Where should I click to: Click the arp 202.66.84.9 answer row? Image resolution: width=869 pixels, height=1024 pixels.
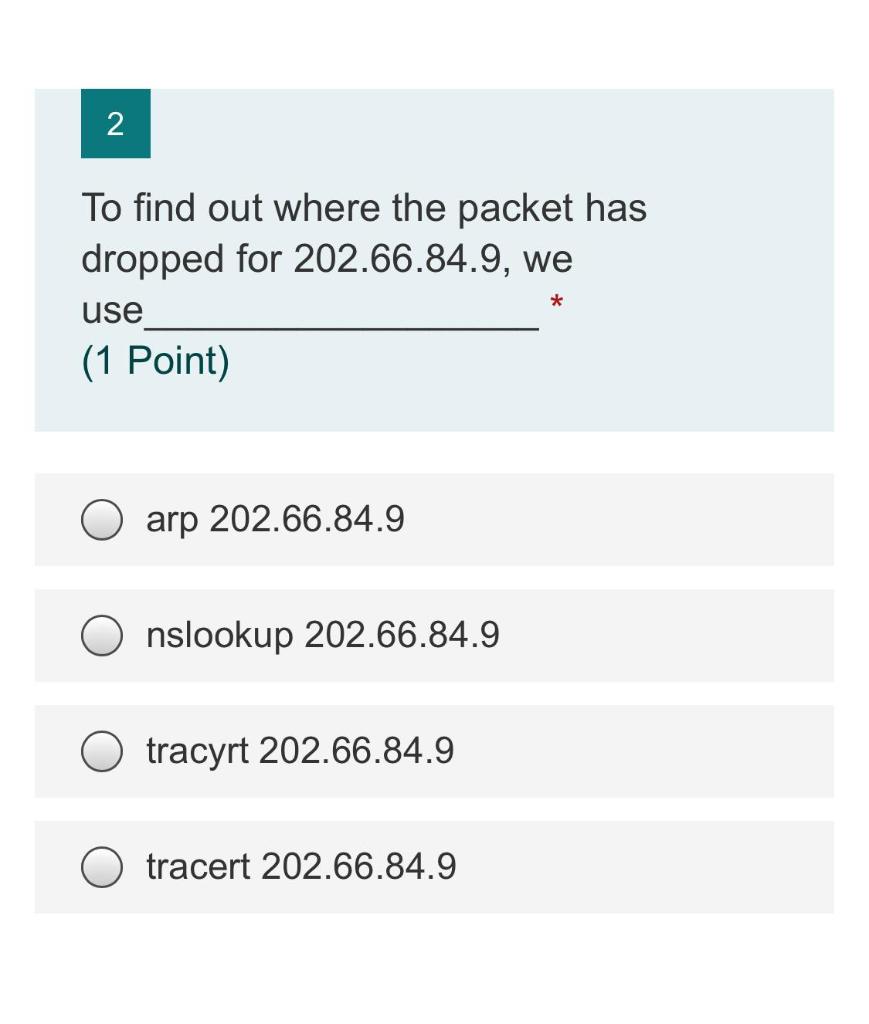tap(434, 519)
